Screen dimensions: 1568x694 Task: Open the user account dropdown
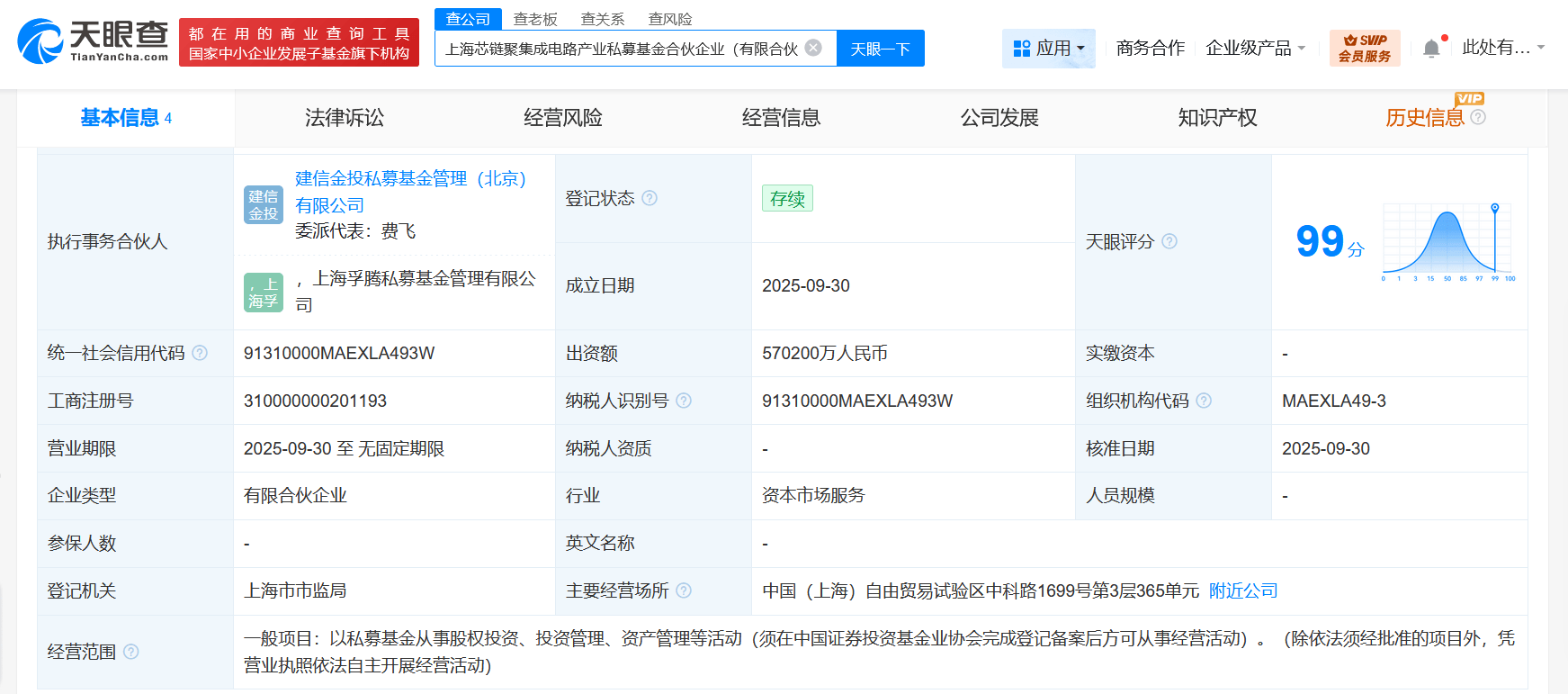1502,48
